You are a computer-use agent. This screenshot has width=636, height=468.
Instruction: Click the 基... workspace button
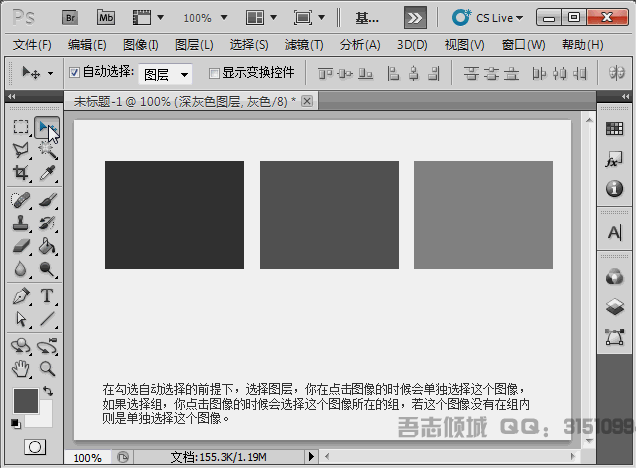pos(367,17)
